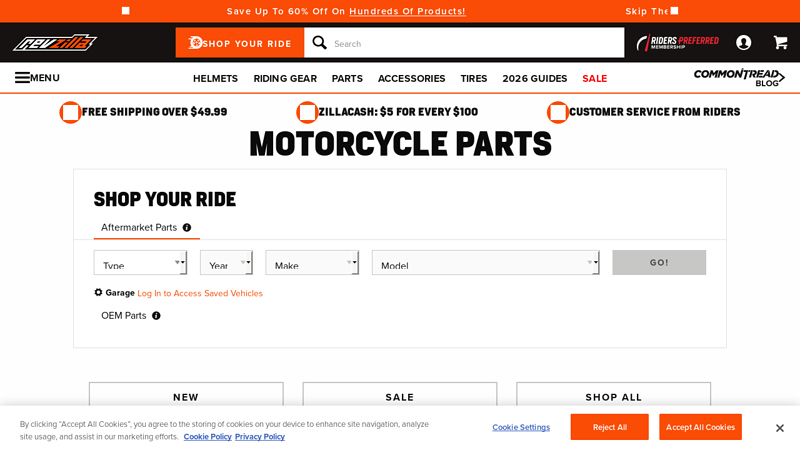
Task: Open the Year dropdown
Action: point(226,263)
